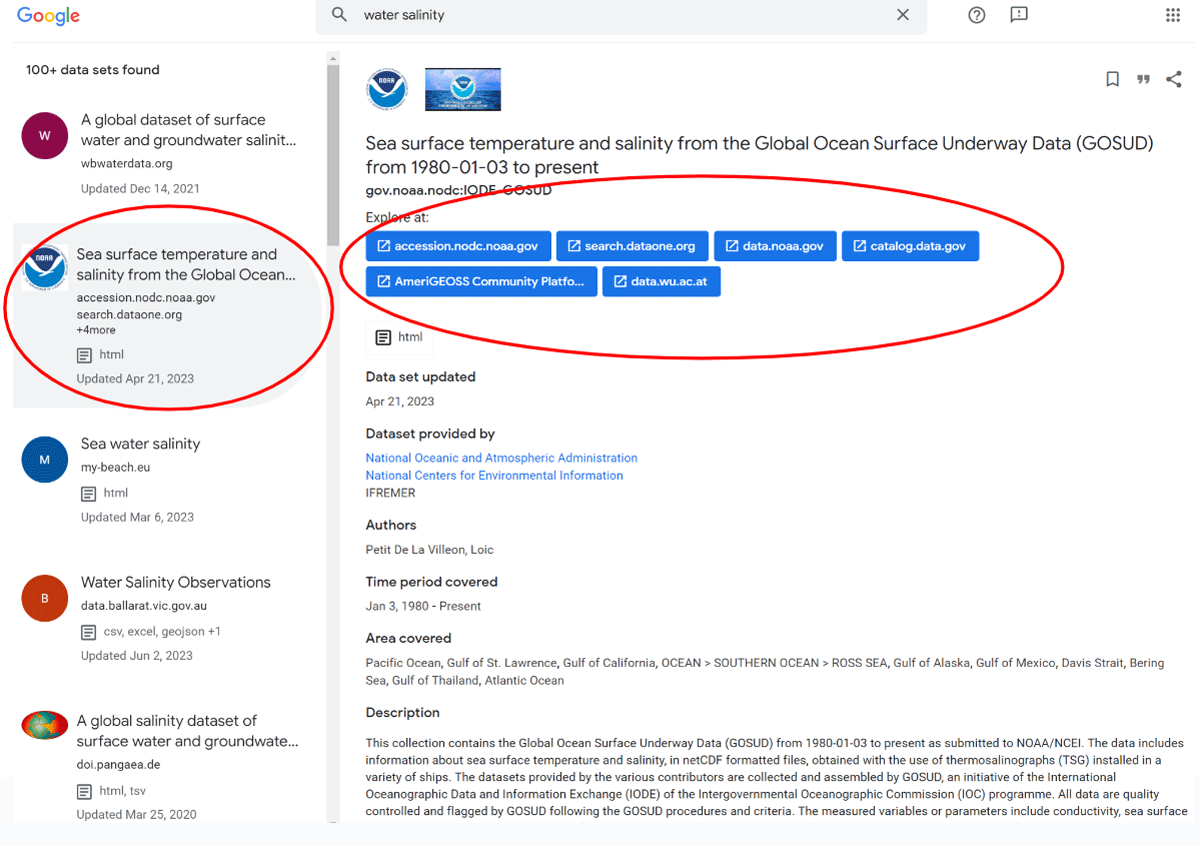Select Water Salinity Observations dataset result
Image resolution: width=1200 pixels, height=846 pixels.
[165, 618]
